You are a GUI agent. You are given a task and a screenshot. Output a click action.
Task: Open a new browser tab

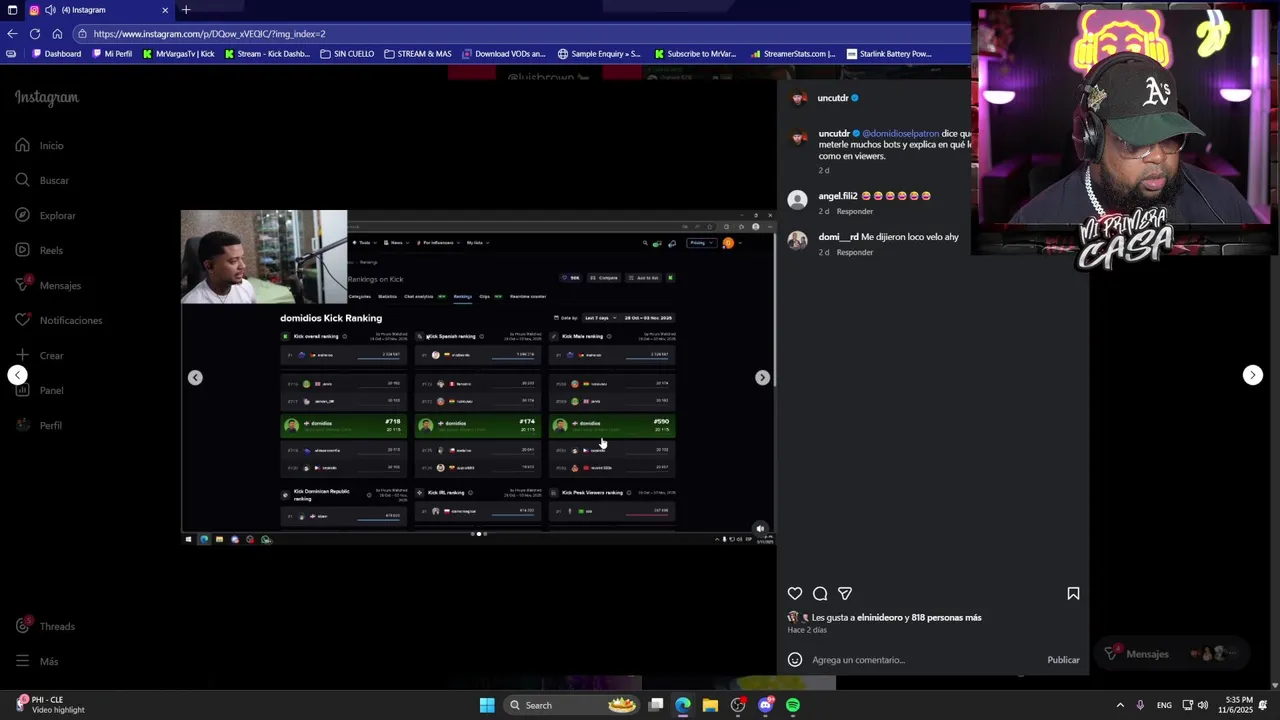click(x=185, y=10)
